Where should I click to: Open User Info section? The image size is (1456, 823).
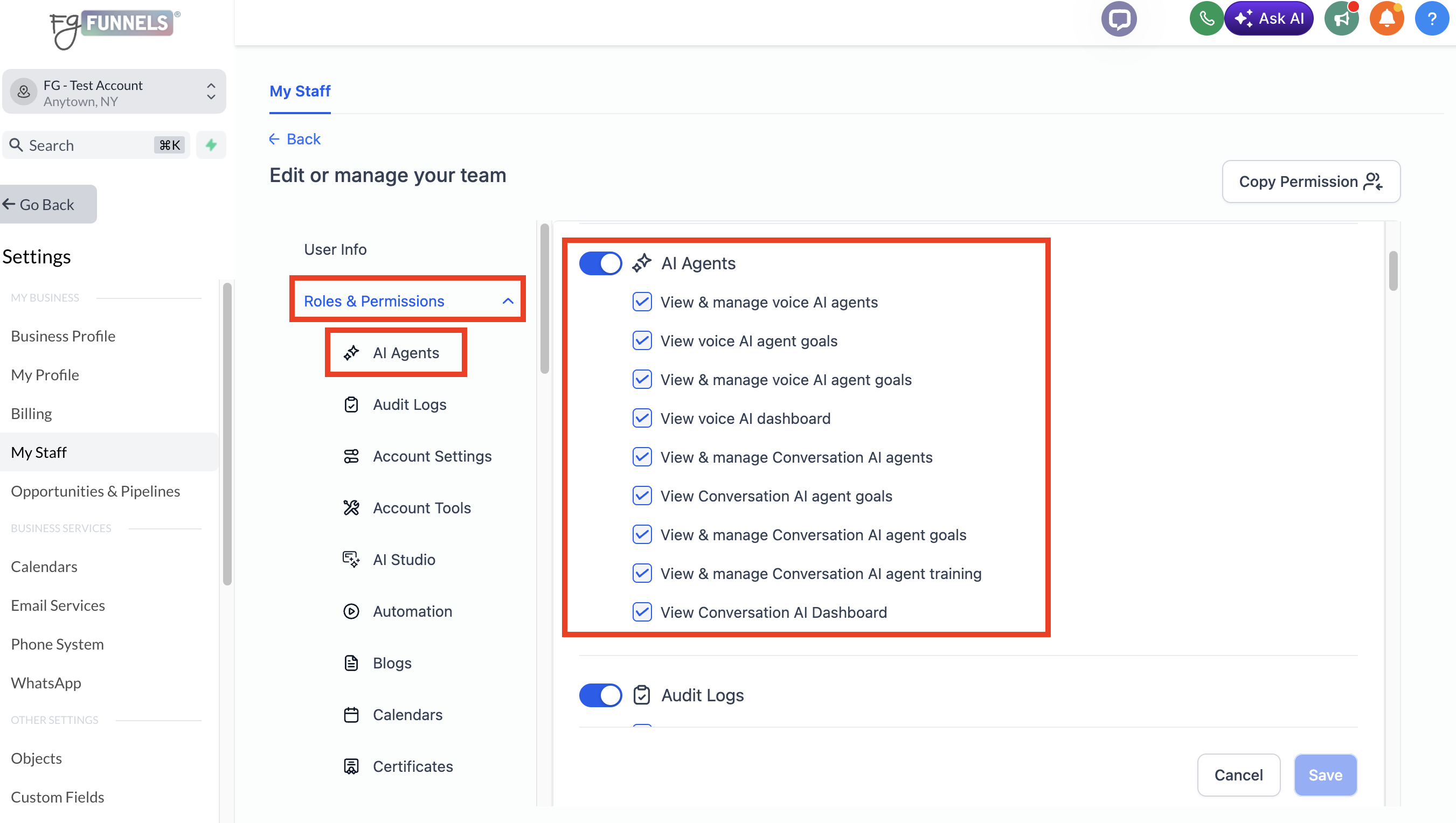(335, 249)
